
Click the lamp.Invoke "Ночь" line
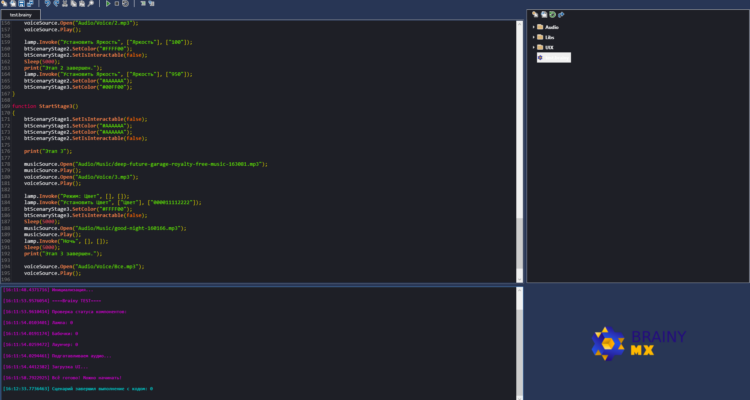pos(66,241)
